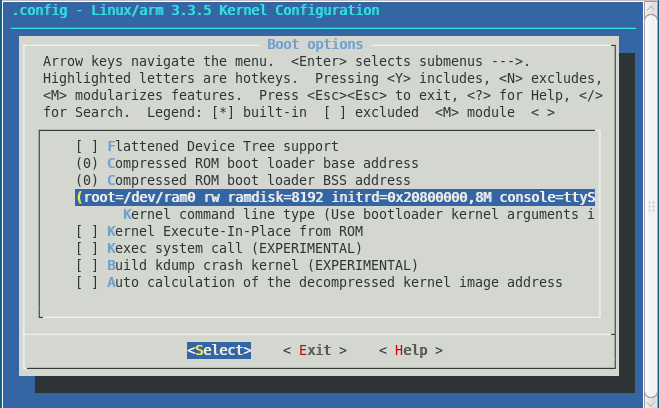Enable Kernel Execute-In-Place from ROM
Image resolution: width=659 pixels, height=408 pixels.
tap(219, 231)
